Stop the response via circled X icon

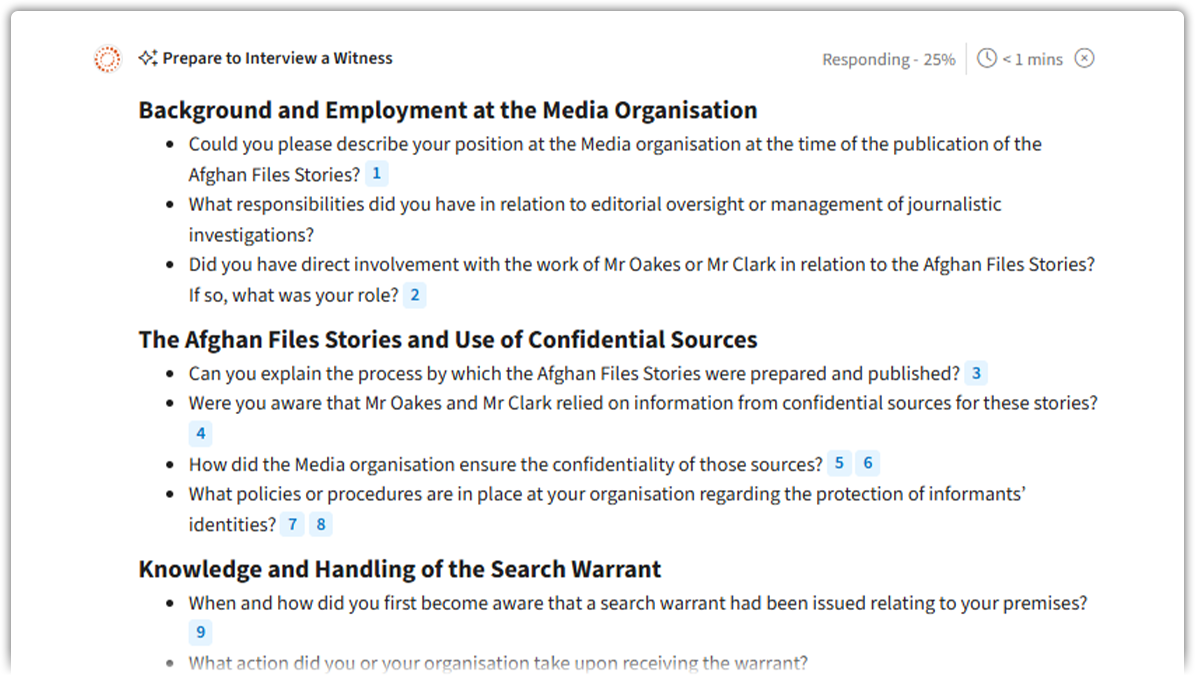[1084, 58]
